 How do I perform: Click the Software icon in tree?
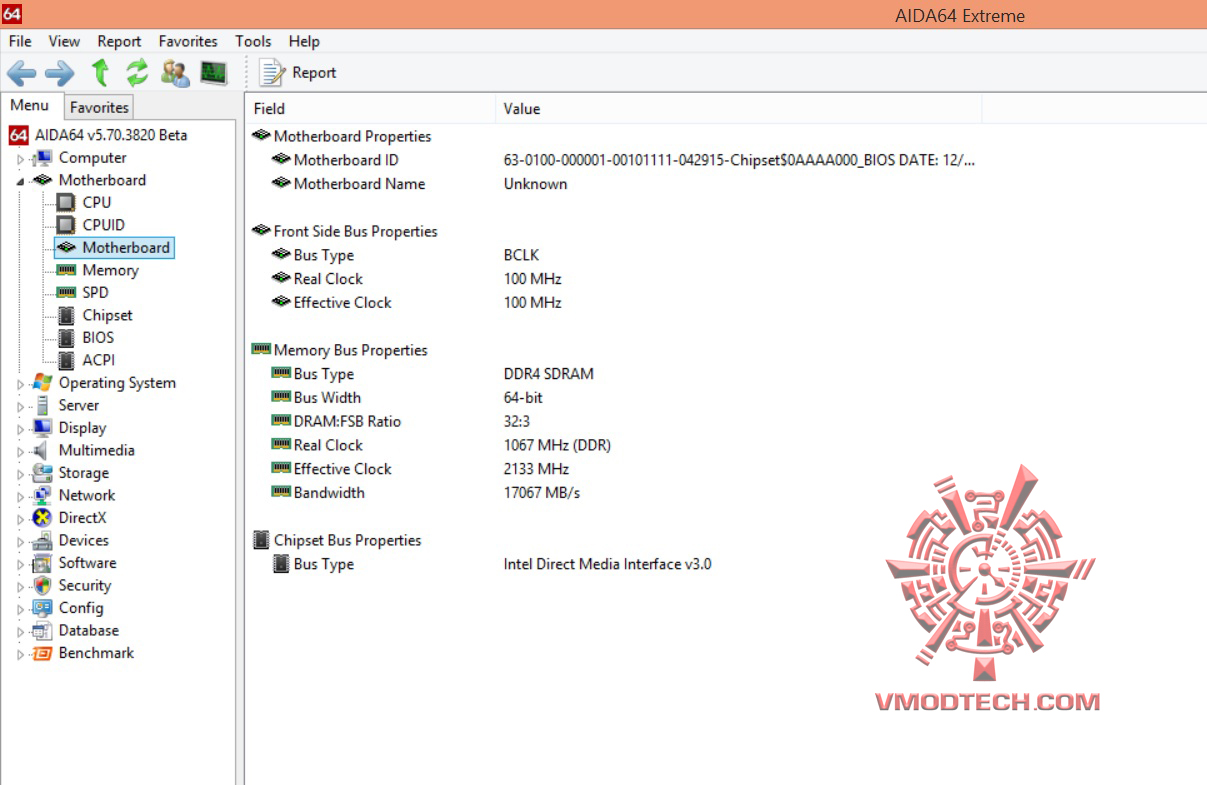(x=42, y=563)
